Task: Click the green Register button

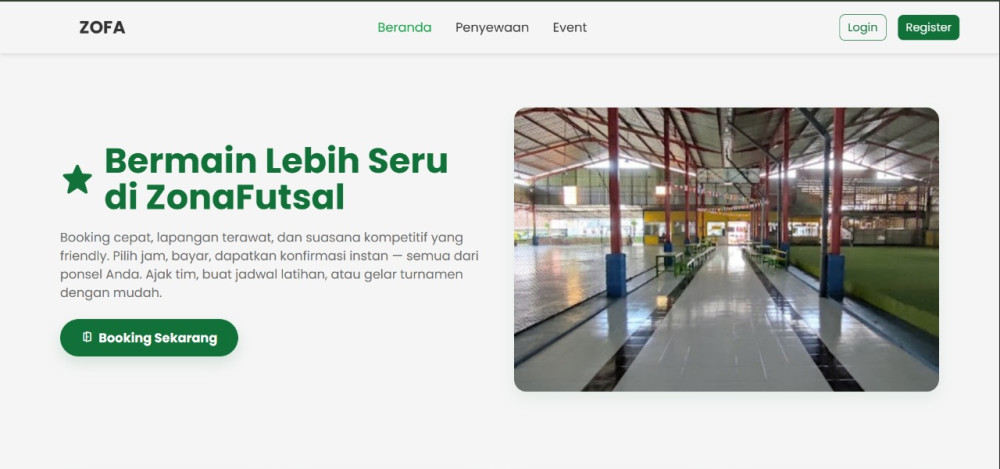Action: tap(928, 27)
